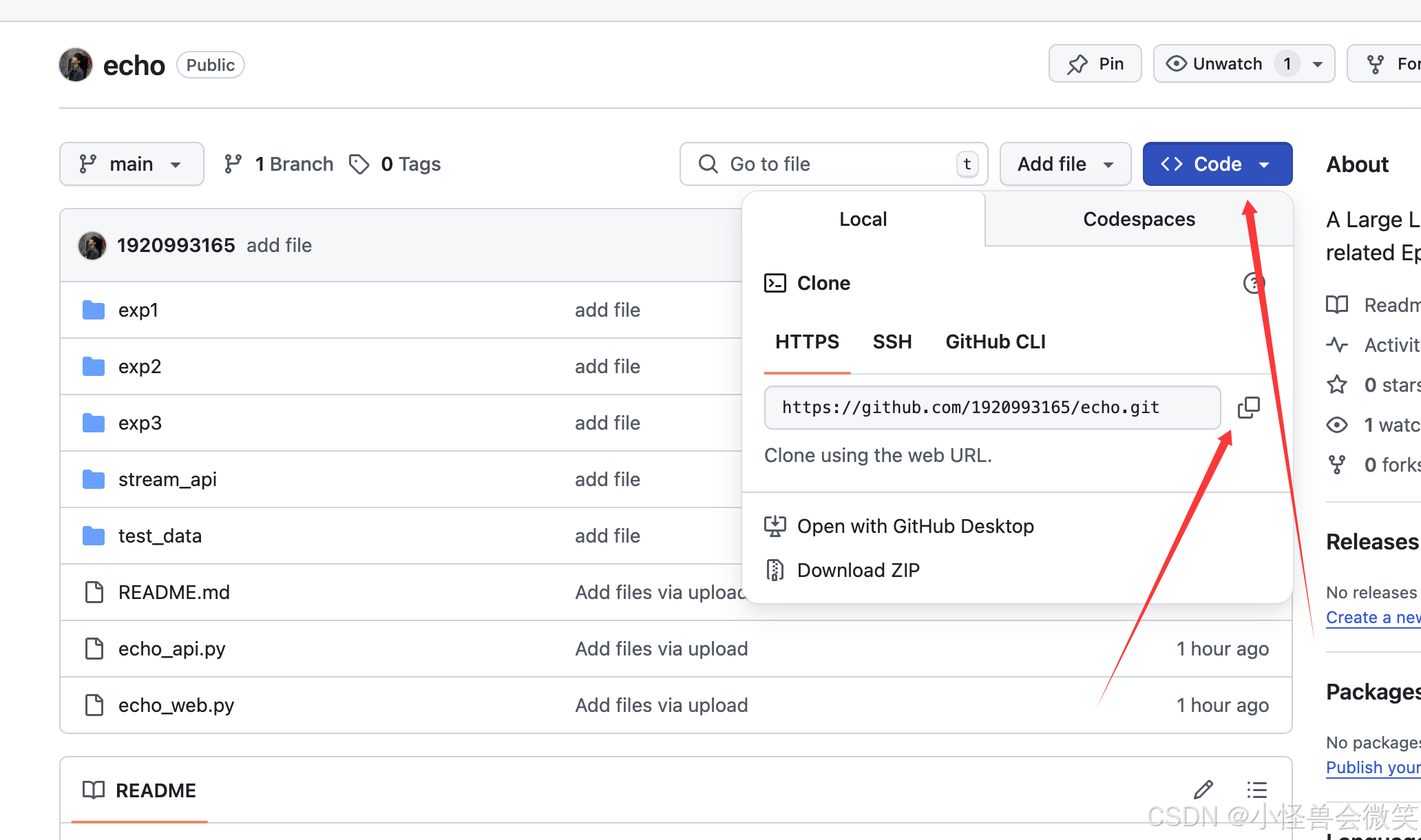Click the Releases heading in the sidebar
1421x840 pixels.
(x=1373, y=542)
